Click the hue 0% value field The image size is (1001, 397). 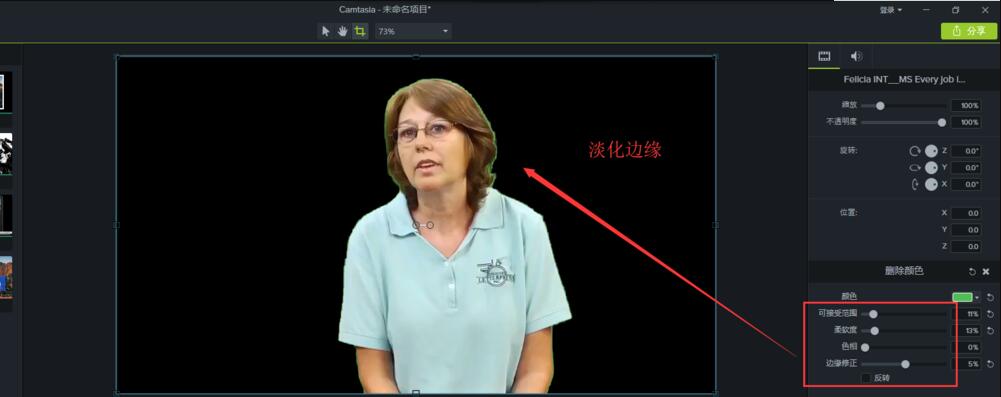966,347
